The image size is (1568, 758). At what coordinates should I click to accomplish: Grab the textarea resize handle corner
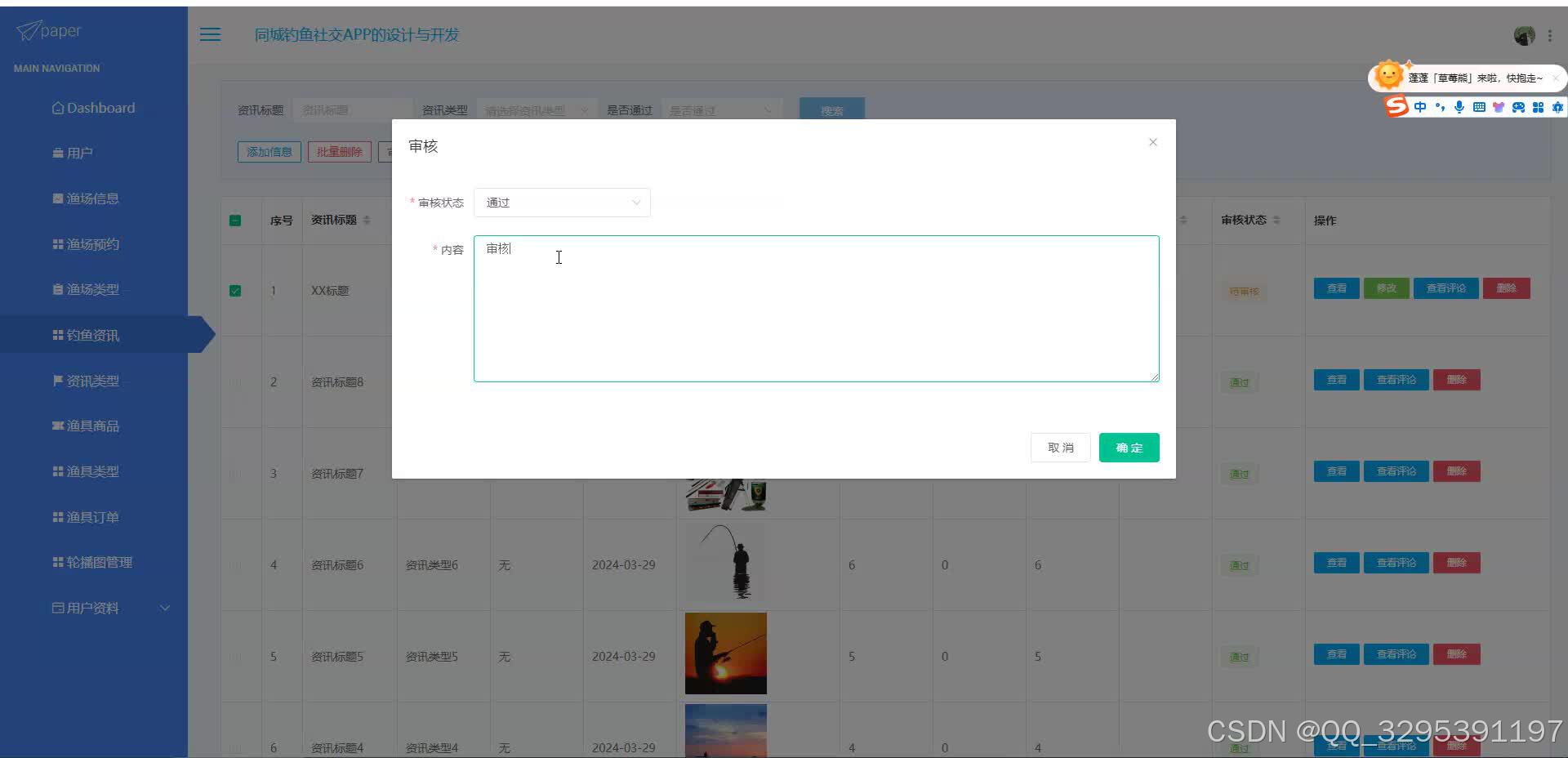(1155, 377)
